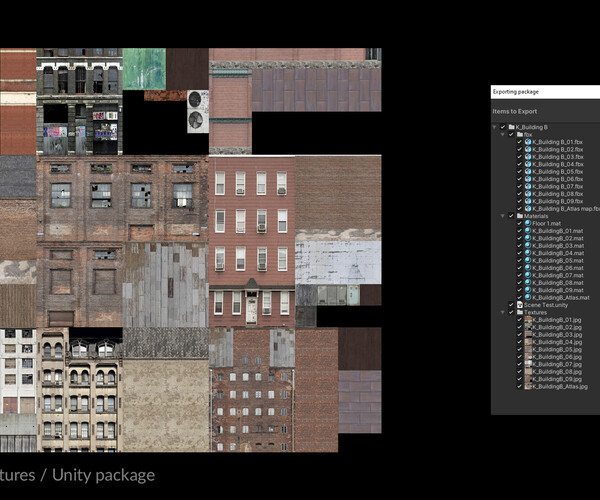
Task: Click the mesh icon of K_Building B_06.fbx
Action: 528,179
